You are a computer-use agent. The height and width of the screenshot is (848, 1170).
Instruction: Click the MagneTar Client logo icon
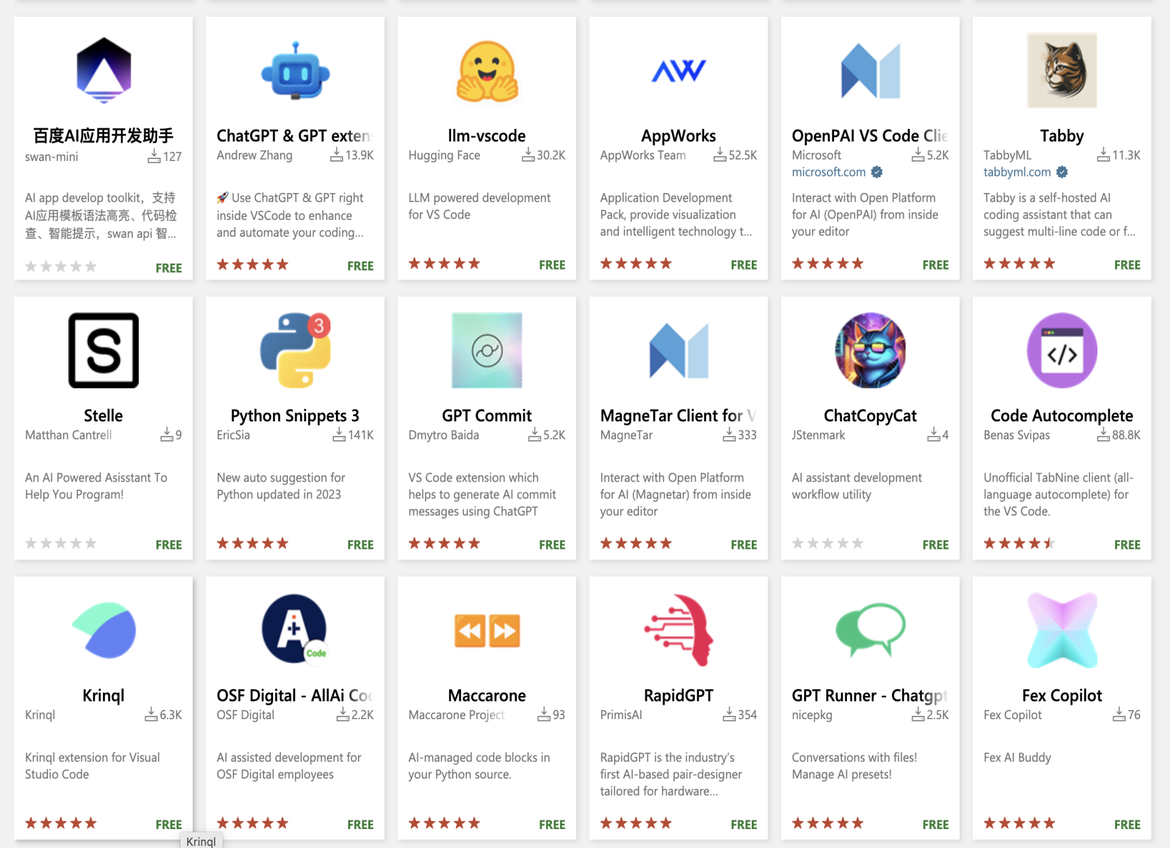(x=678, y=350)
